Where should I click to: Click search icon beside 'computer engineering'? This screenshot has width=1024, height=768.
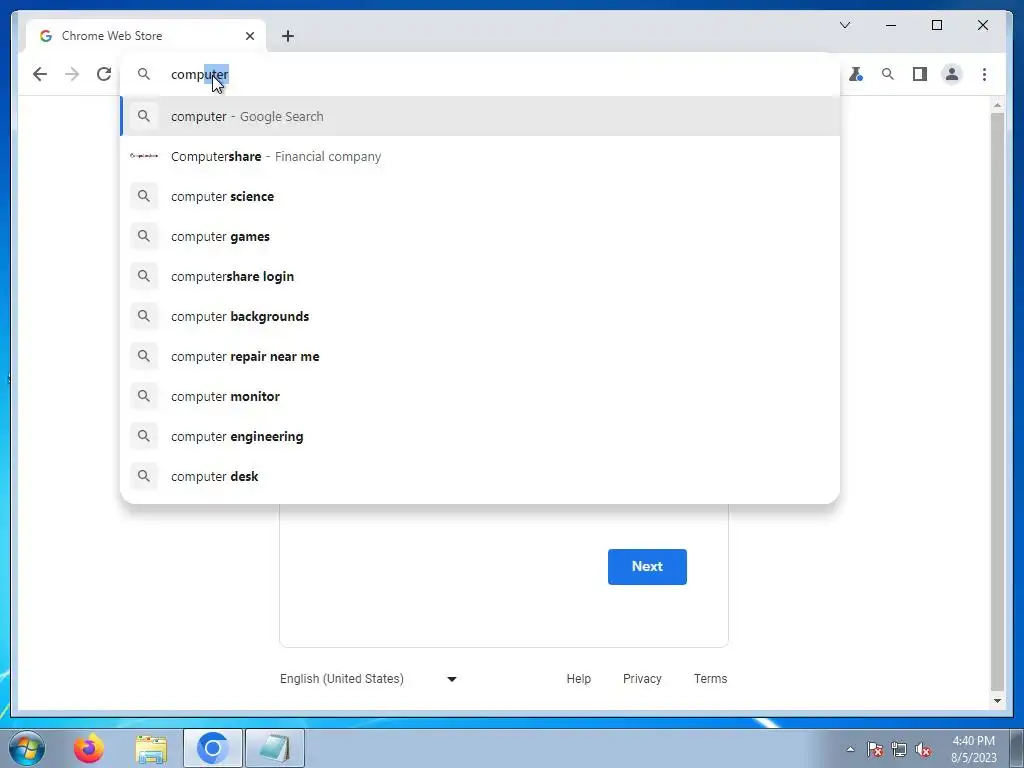pos(144,436)
